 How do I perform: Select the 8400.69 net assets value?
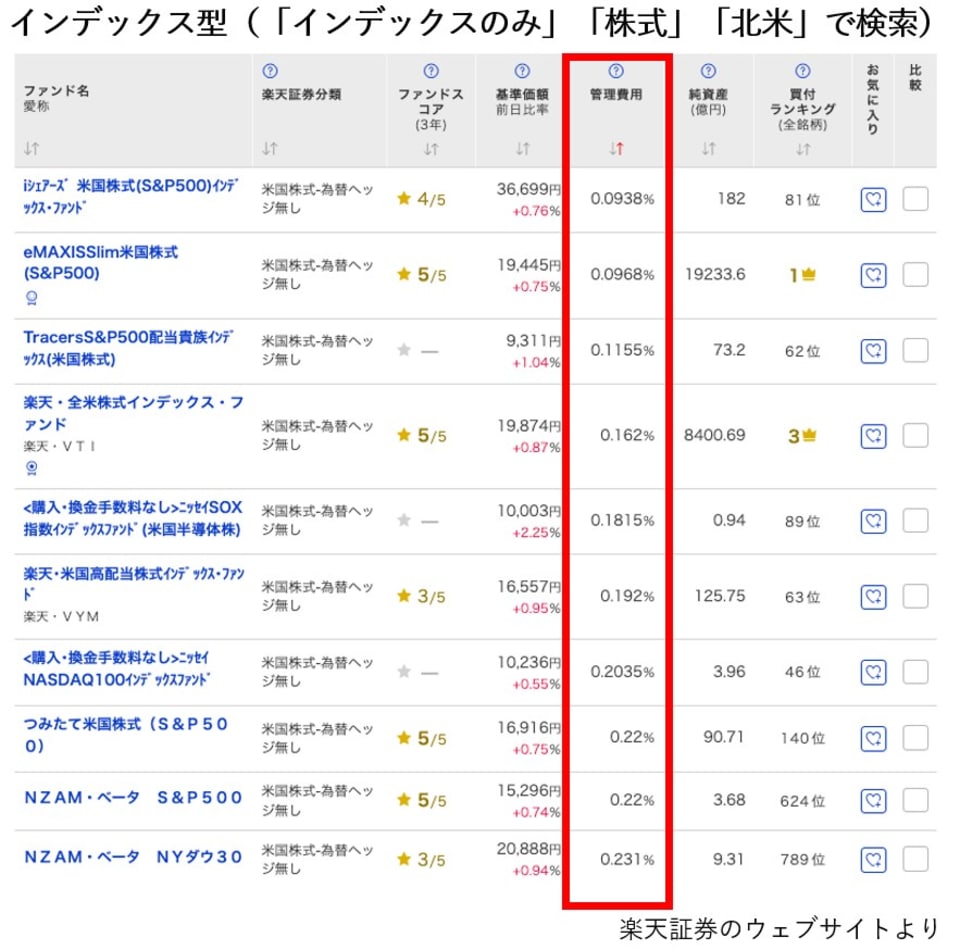(714, 435)
